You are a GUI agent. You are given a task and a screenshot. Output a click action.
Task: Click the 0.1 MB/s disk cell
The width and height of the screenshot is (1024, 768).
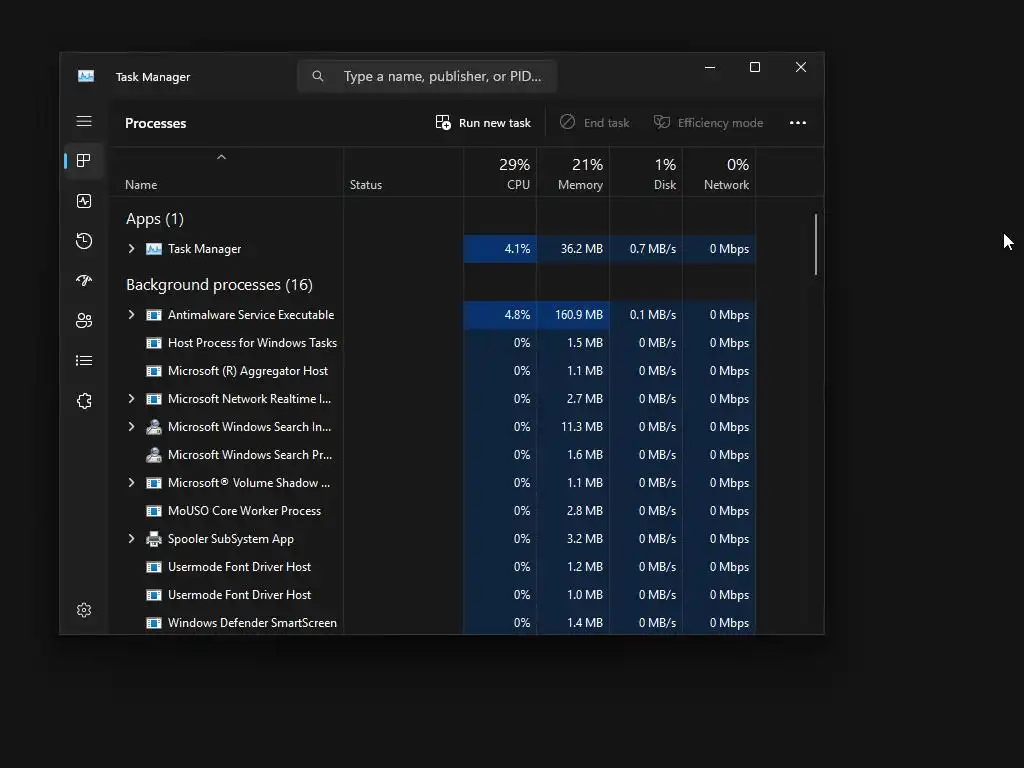(647, 315)
